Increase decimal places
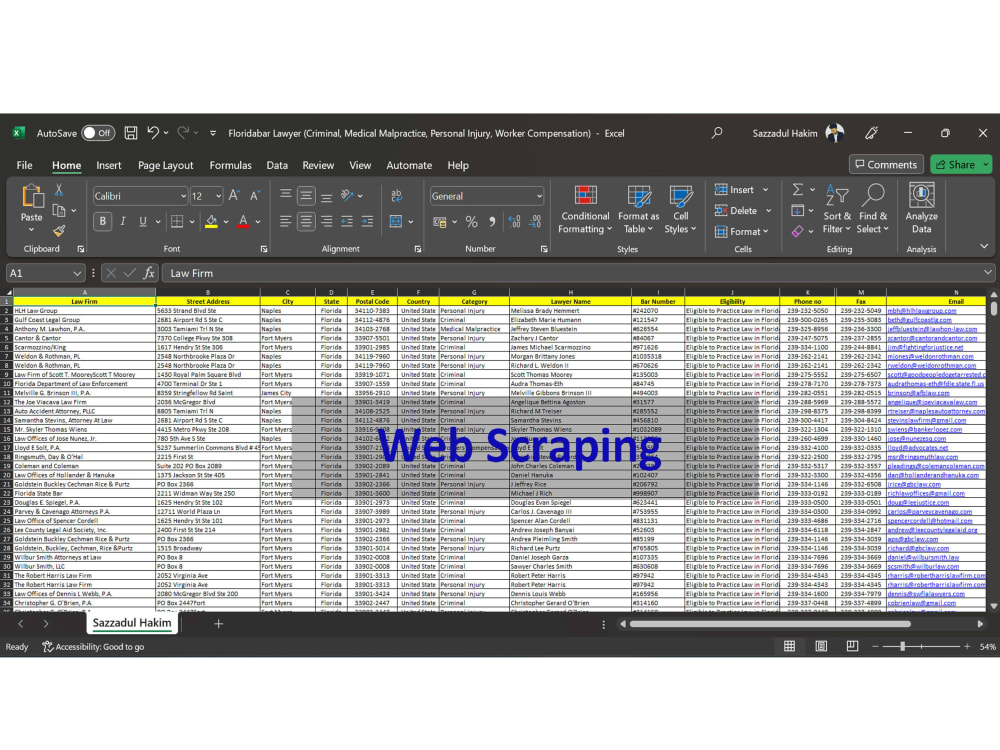This screenshot has width=1000, height=750. pos(515,221)
